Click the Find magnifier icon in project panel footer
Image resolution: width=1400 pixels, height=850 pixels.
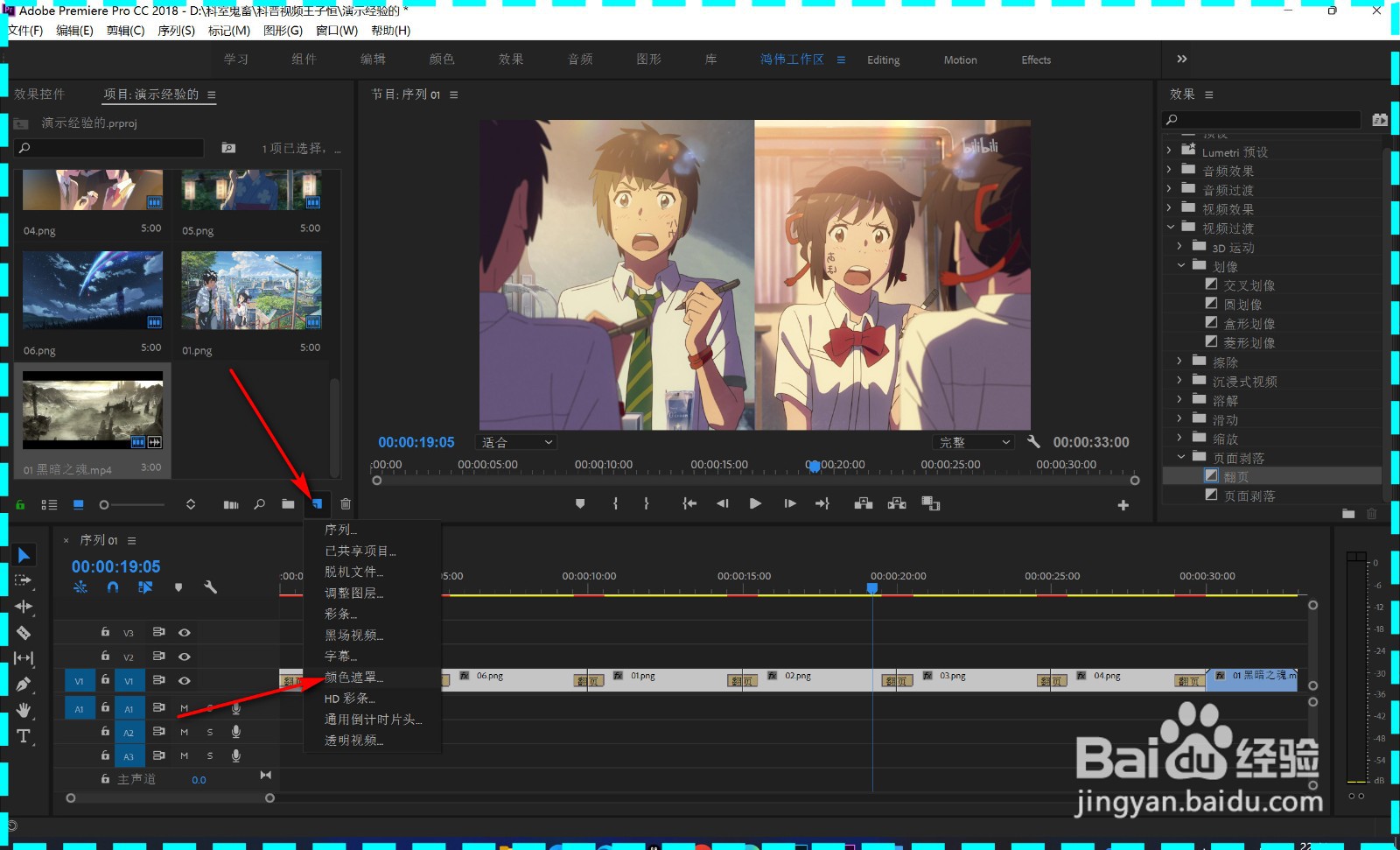pos(260,504)
